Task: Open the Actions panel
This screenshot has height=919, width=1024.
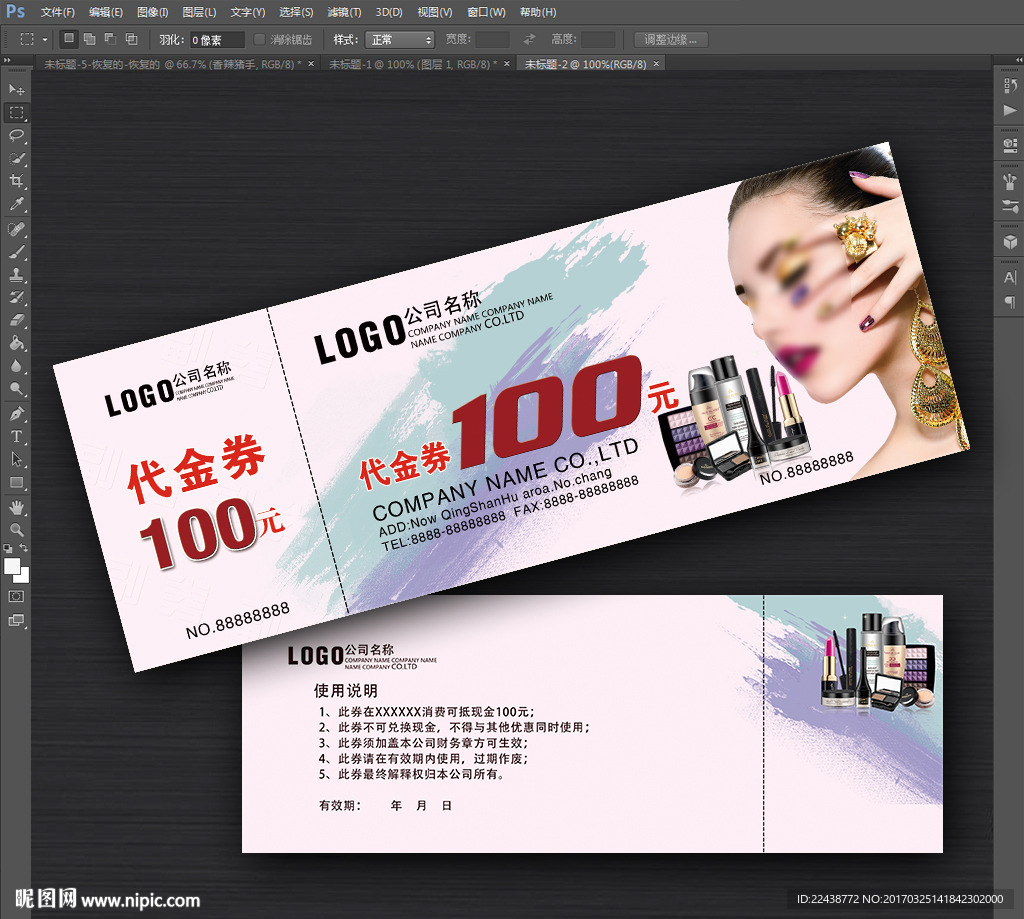Action: tap(1010, 110)
